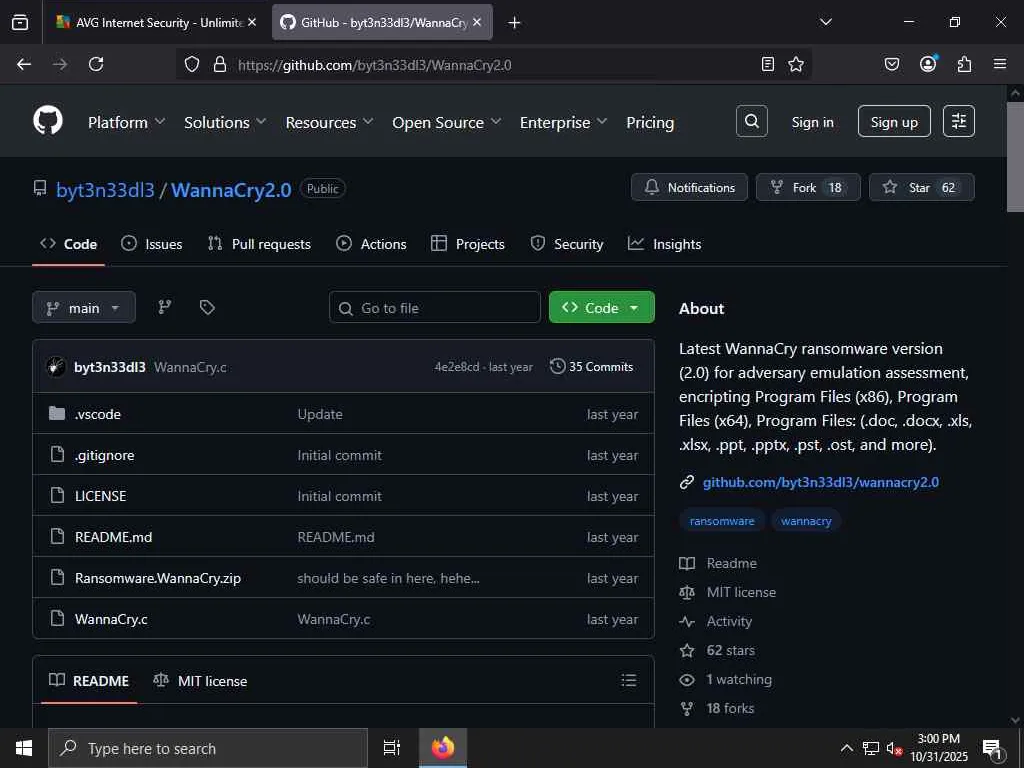Viewport: 1024px width, 768px height.
Task: Click the Windows taskbar search box
Action: [x=208, y=748]
